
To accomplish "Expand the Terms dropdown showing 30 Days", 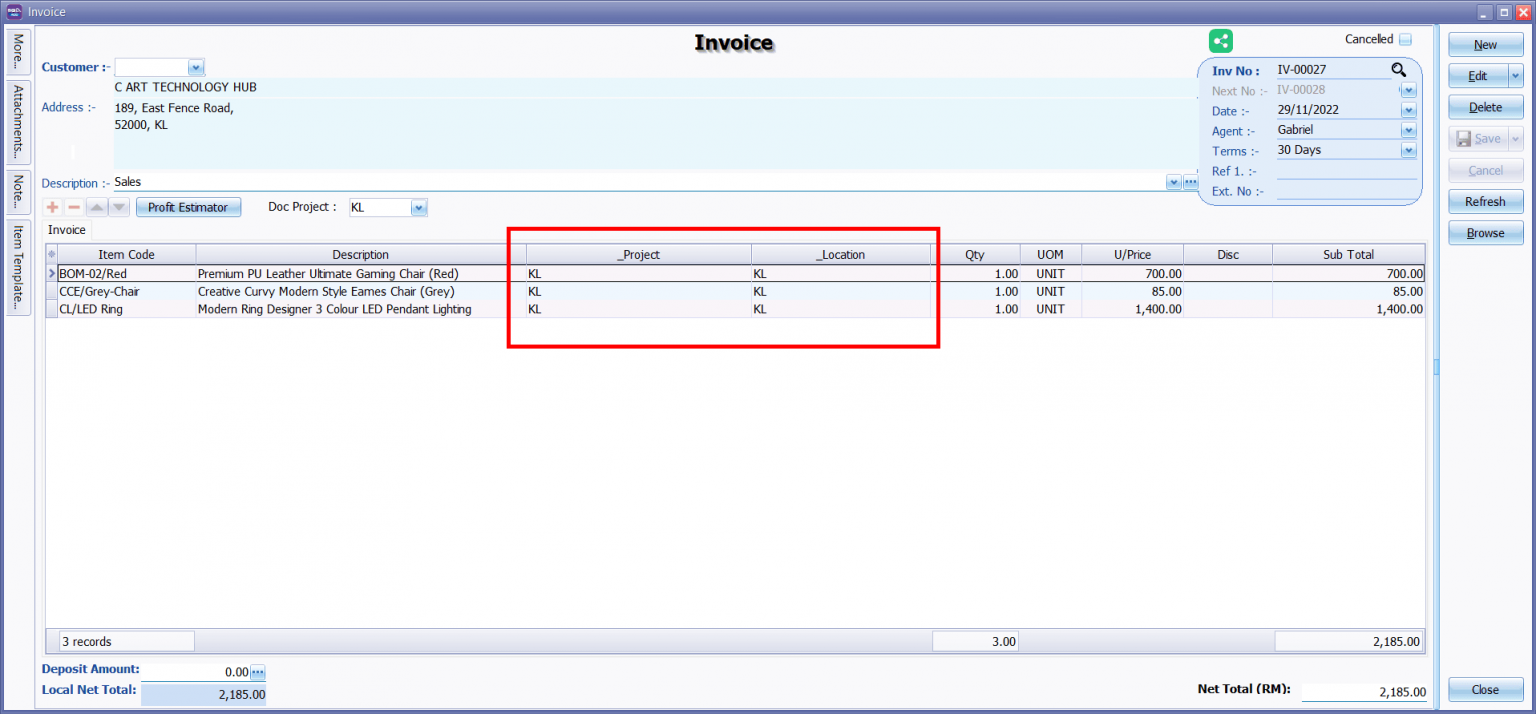I will click(x=1409, y=150).
